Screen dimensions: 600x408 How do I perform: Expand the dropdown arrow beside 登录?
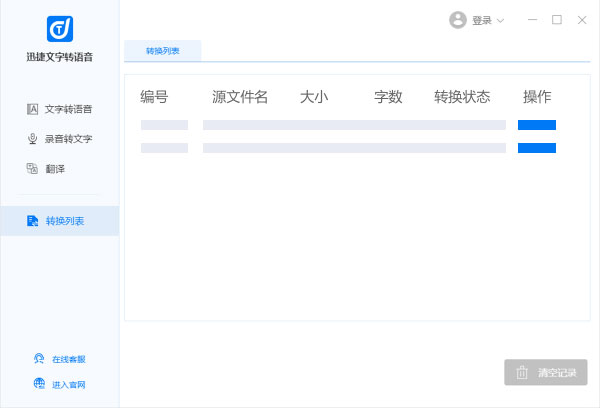501,21
